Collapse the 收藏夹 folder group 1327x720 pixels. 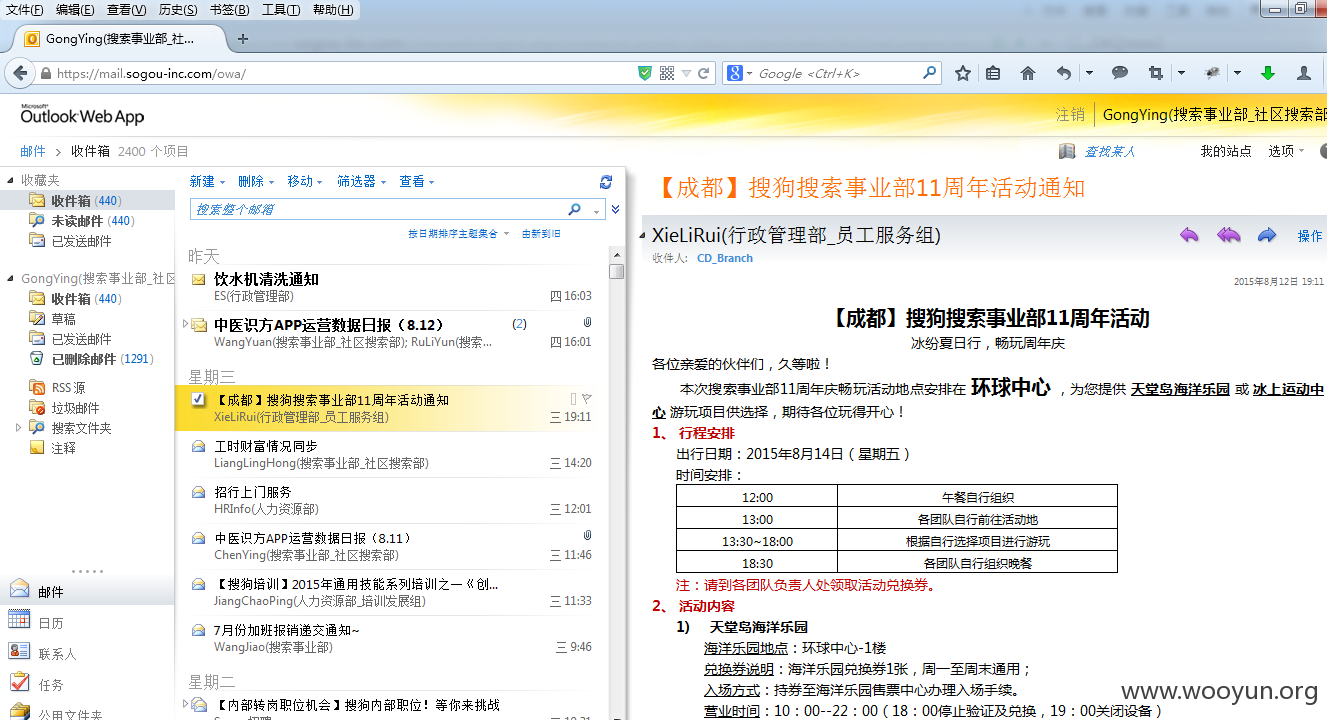click(x=12, y=180)
